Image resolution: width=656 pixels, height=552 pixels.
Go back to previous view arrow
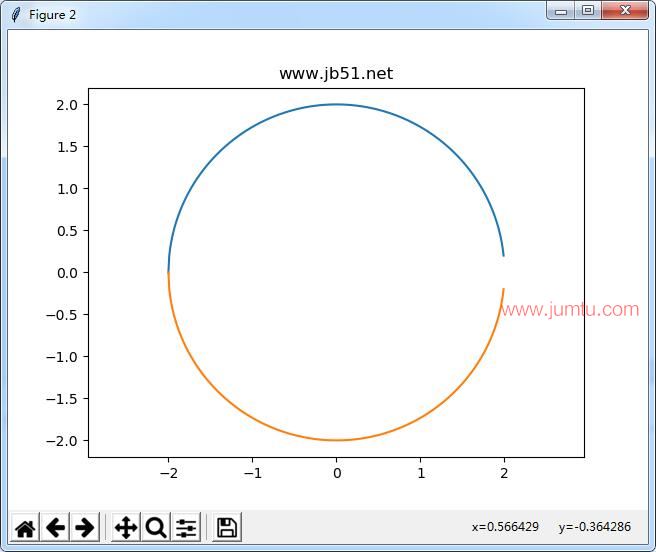coord(55,527)
